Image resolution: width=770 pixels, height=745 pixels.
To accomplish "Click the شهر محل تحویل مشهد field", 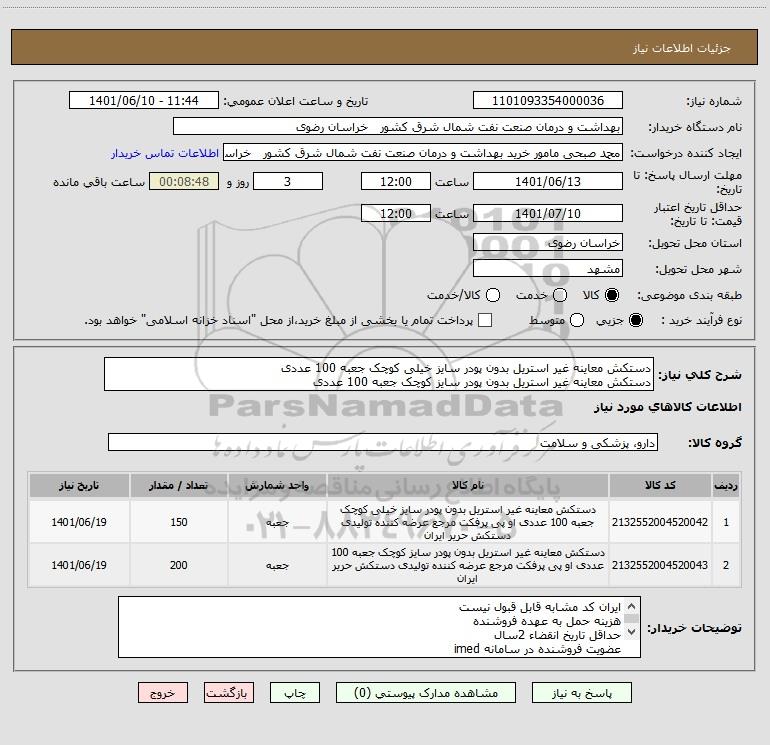I will [x=548, y=268].
